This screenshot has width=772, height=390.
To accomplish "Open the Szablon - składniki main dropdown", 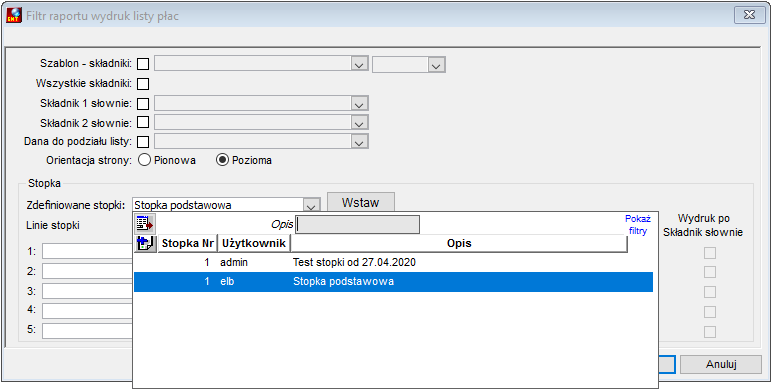I will point(360,65).
